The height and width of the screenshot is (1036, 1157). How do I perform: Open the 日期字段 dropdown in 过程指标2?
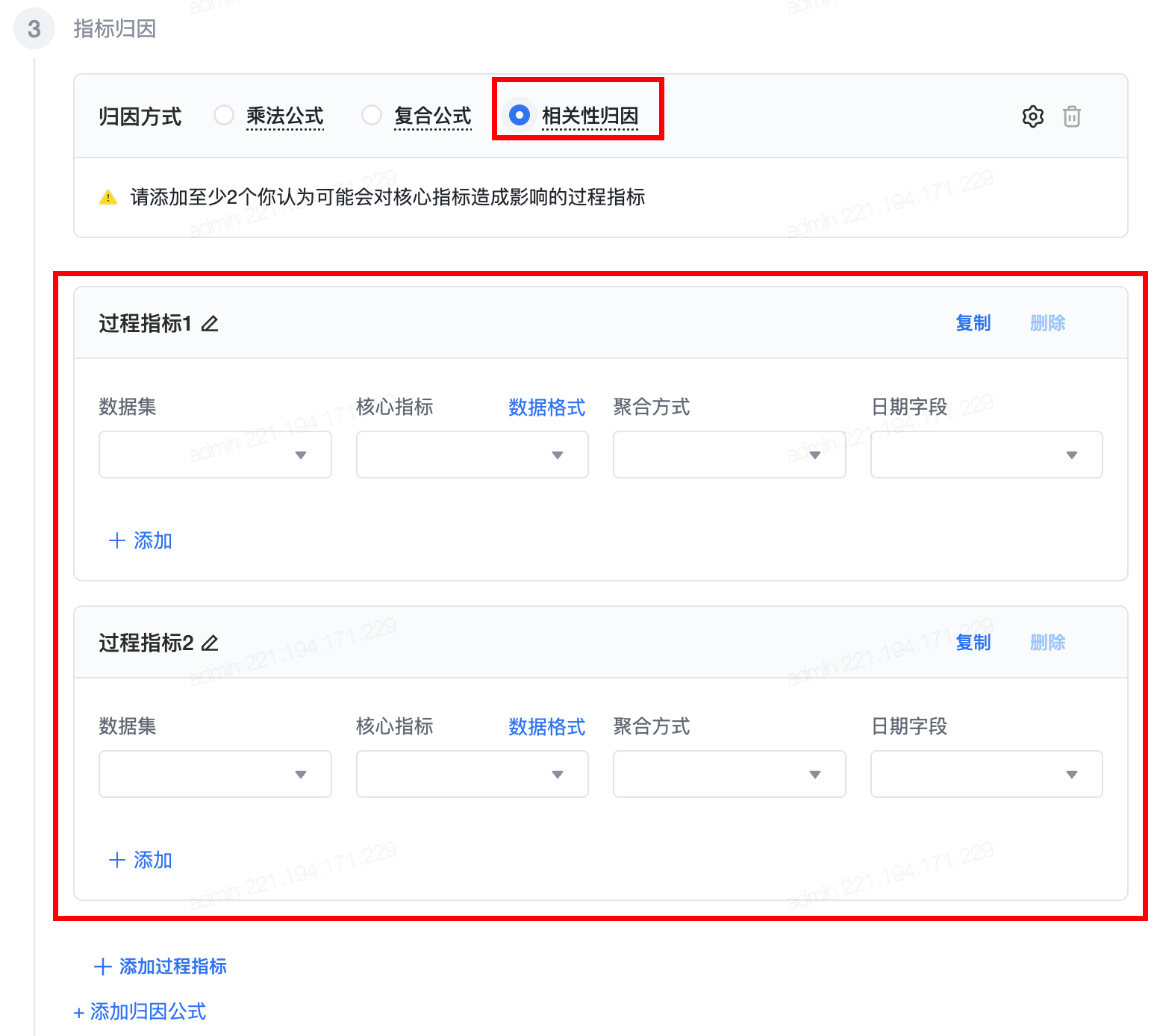(986, 774)
